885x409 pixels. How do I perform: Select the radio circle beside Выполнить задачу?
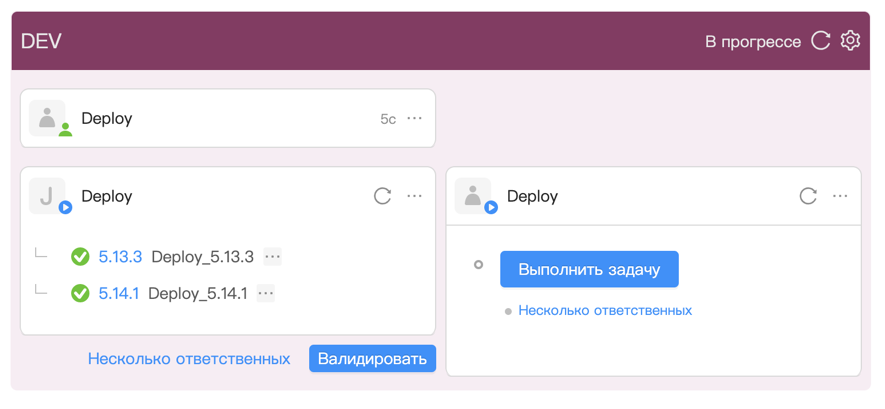[x=478, y=265]
